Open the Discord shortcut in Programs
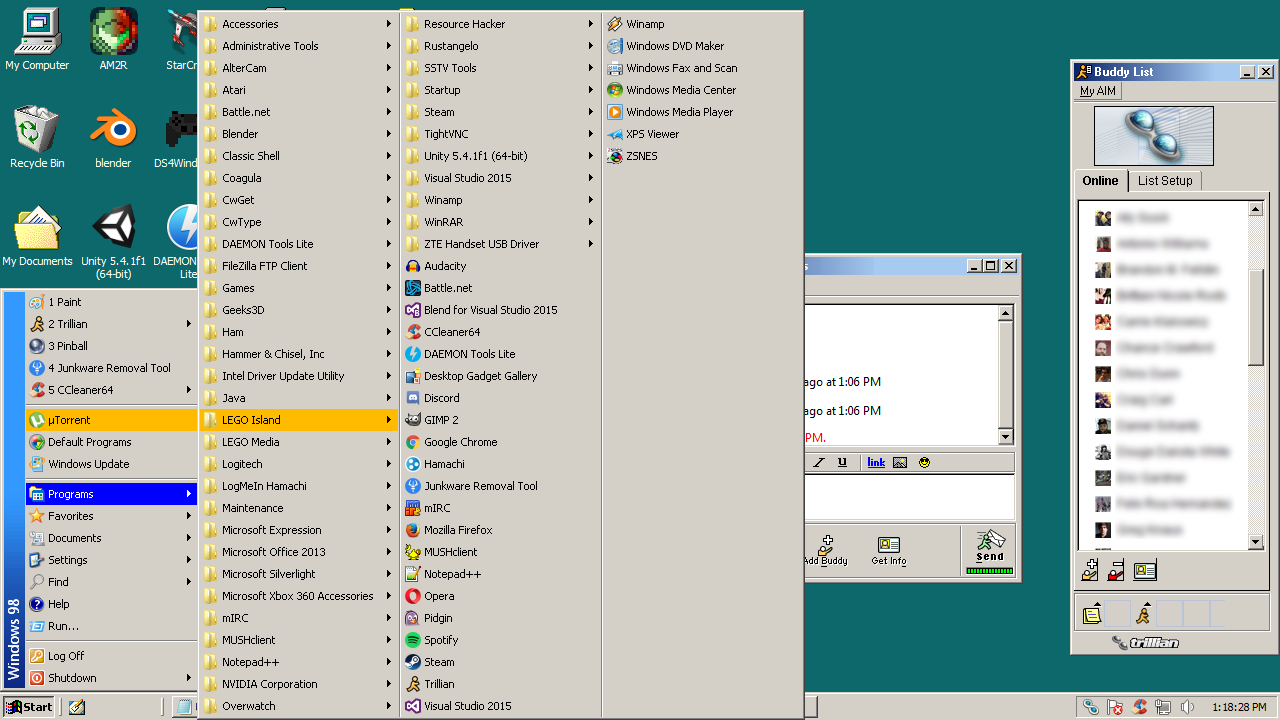Screen dimensions: 1280x720 501,398
